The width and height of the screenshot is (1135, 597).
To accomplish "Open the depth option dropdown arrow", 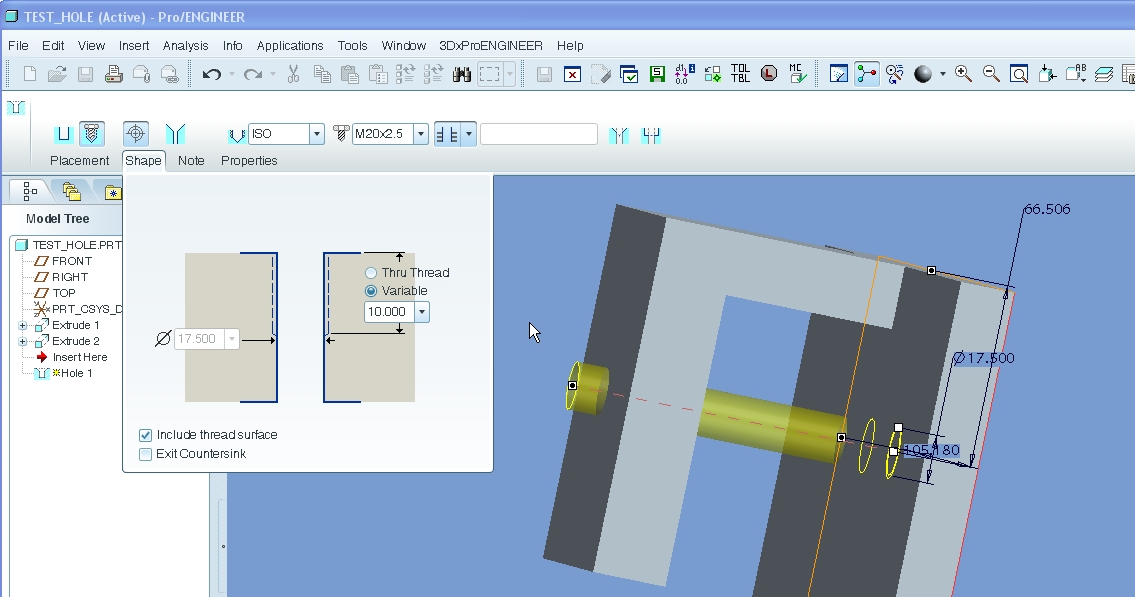I will point(469,134).
